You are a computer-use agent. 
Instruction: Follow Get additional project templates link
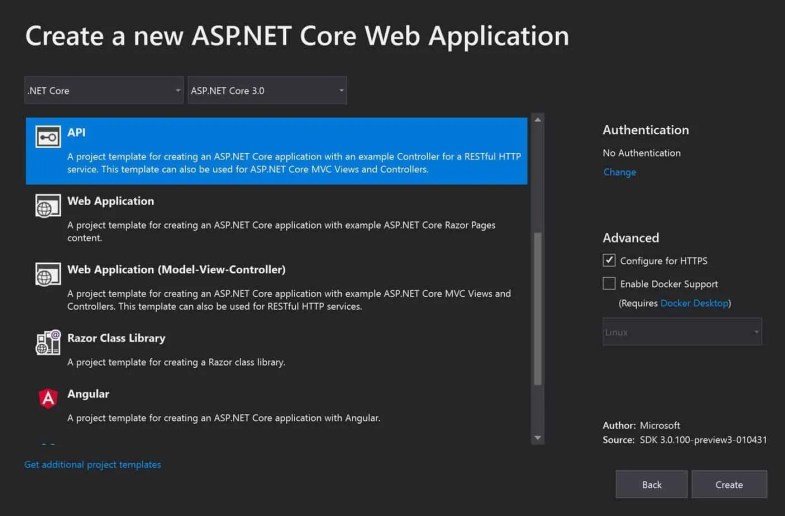92,465
